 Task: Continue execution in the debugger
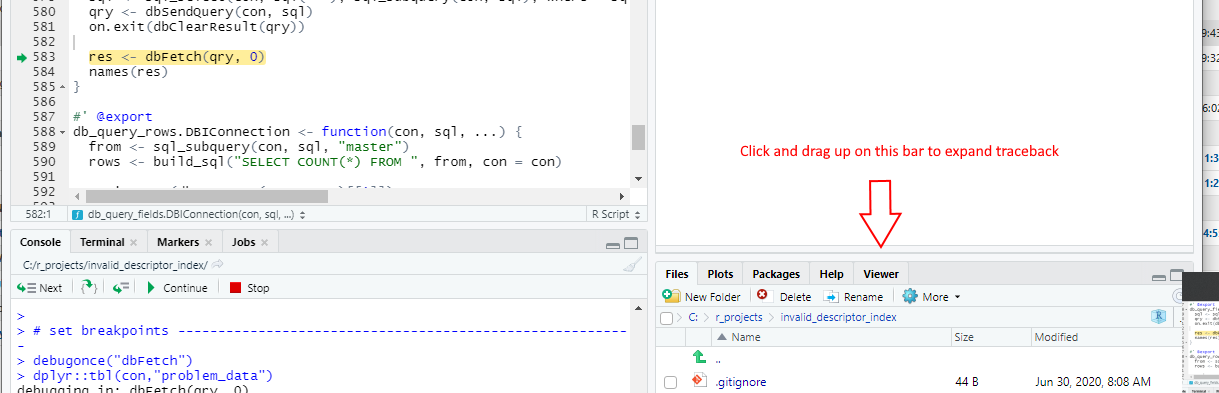coord(177,288)
